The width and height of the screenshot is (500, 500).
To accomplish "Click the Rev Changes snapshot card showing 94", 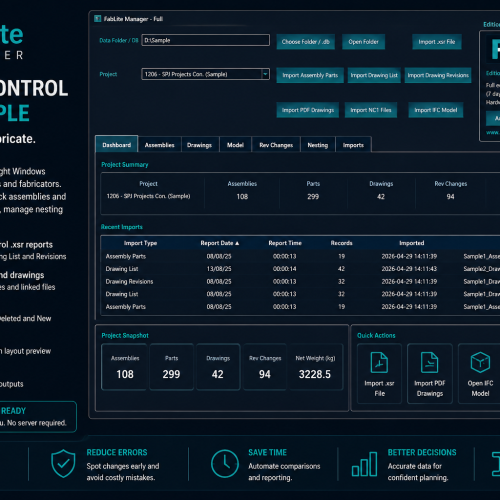I will pos(265,367).
